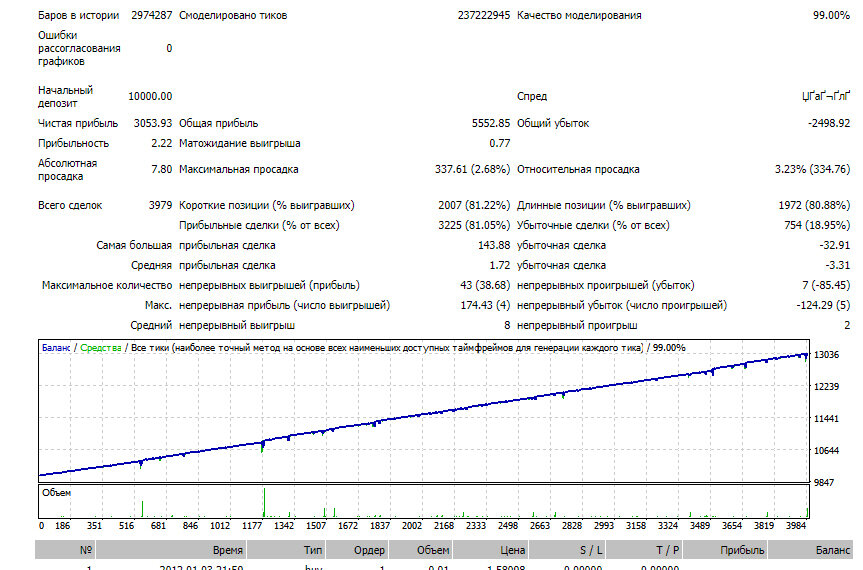The image size is (863, 570).
Task: Click the 13036 label on chart axis
Action: [x=826, y=355]
